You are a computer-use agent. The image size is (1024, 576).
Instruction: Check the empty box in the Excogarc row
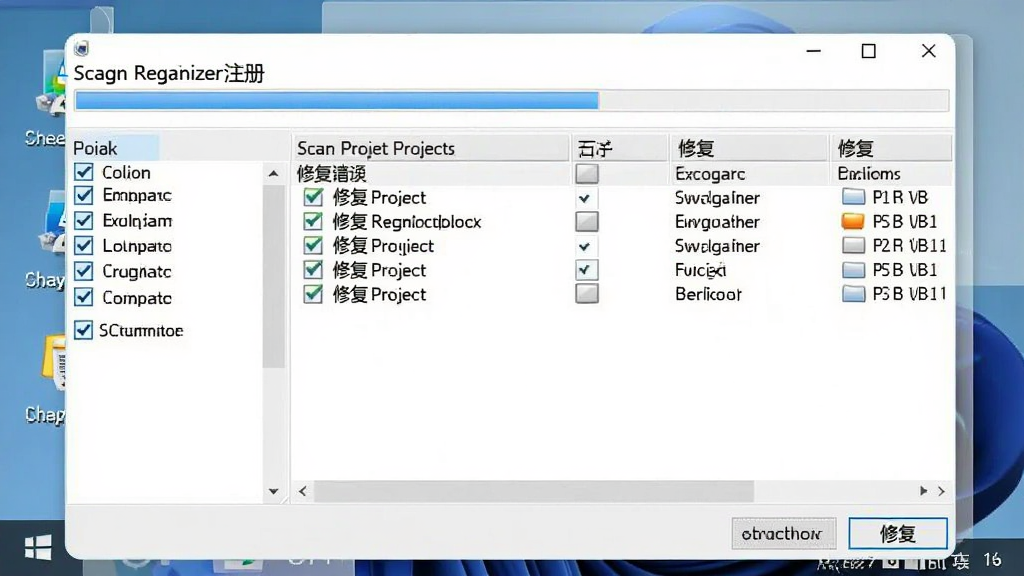(586, 173)
